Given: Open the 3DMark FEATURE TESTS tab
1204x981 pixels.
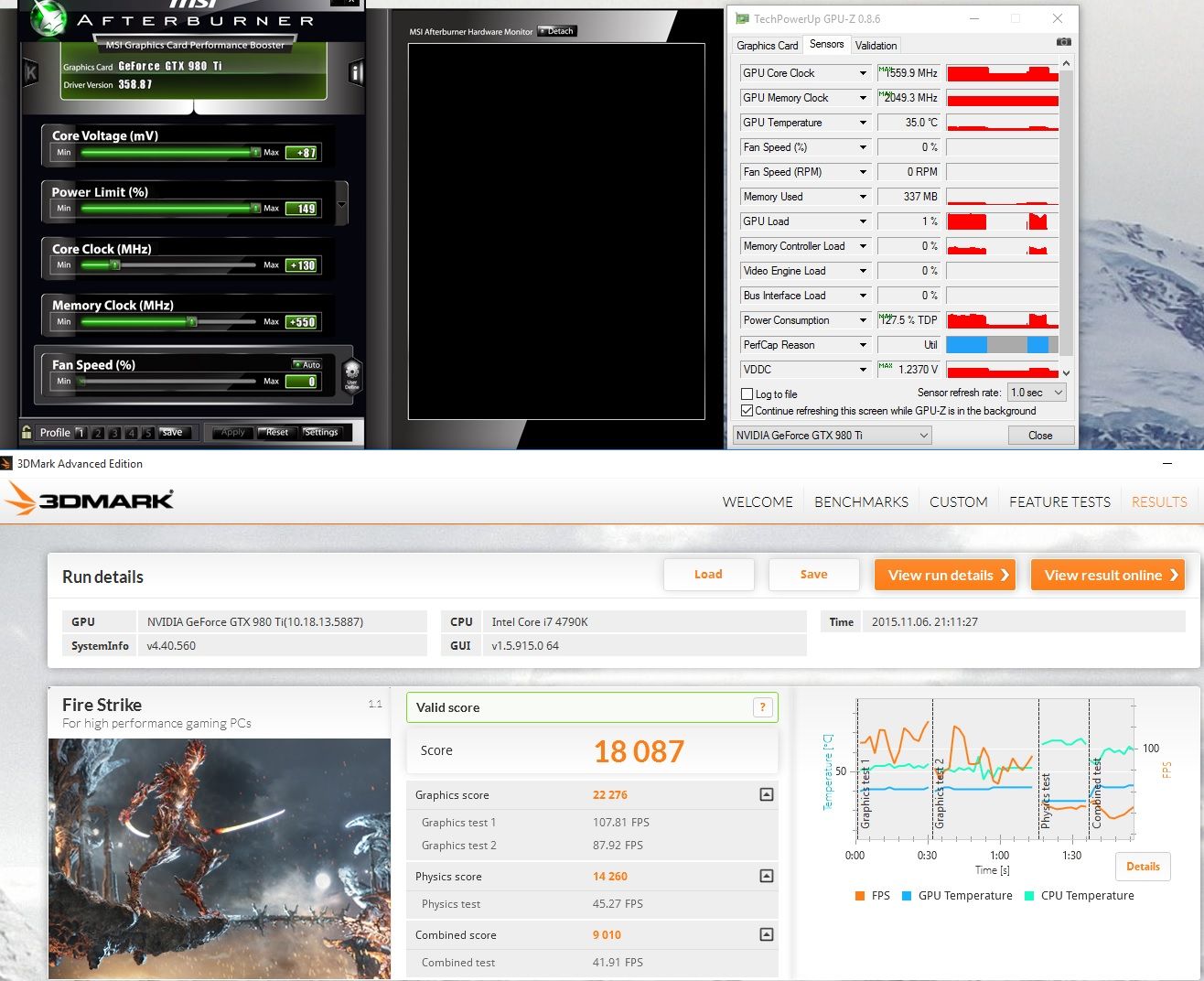Looking at the screenshot, I should pos(1059,501).
